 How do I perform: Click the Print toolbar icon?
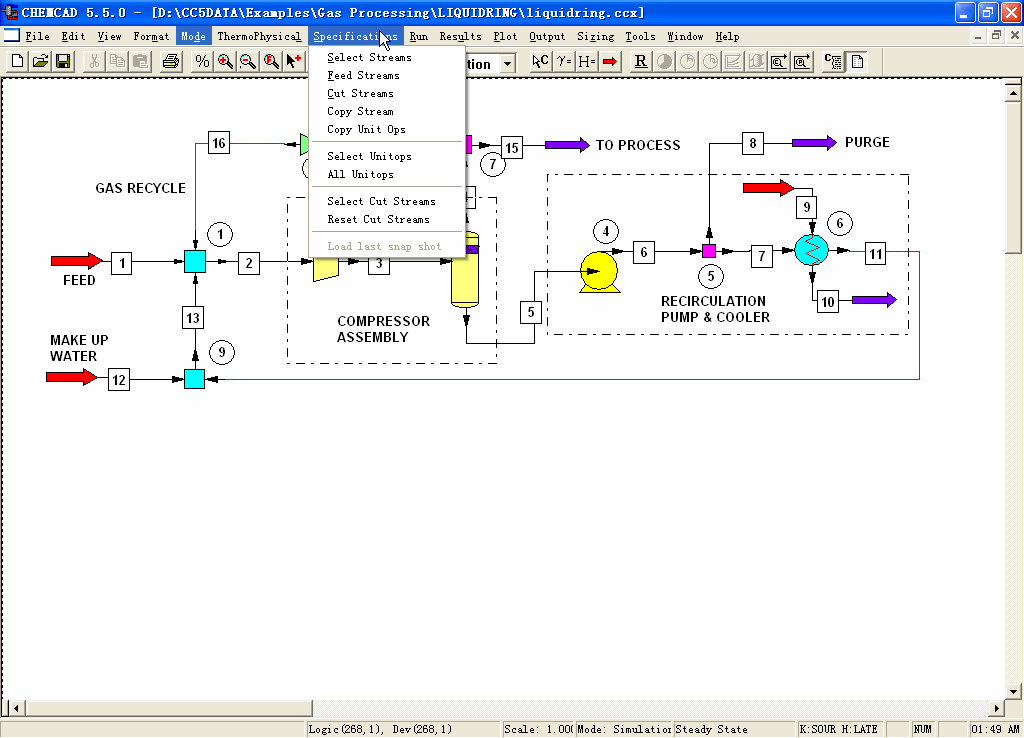(170, 61)
